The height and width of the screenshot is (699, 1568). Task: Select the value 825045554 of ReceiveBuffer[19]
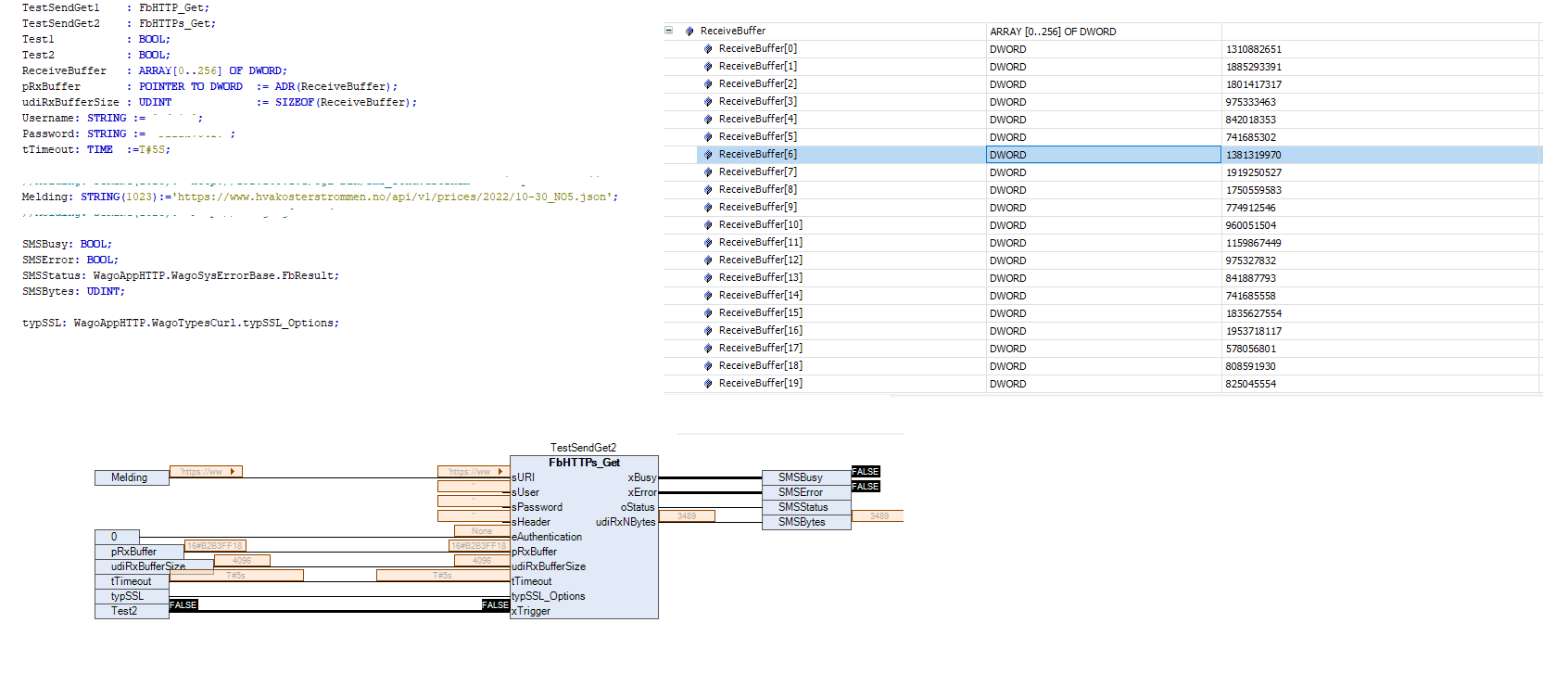pos(1251,384)
